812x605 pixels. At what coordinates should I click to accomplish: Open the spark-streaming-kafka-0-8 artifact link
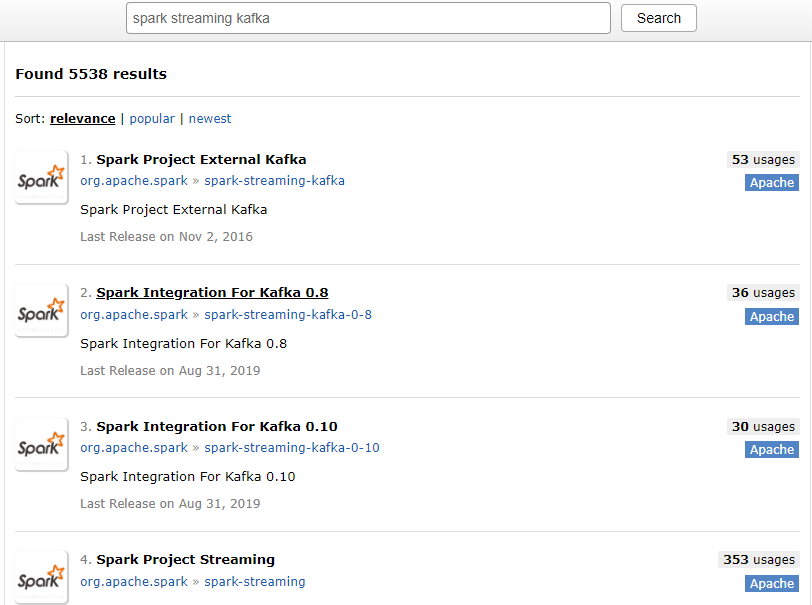coord(288,314)
